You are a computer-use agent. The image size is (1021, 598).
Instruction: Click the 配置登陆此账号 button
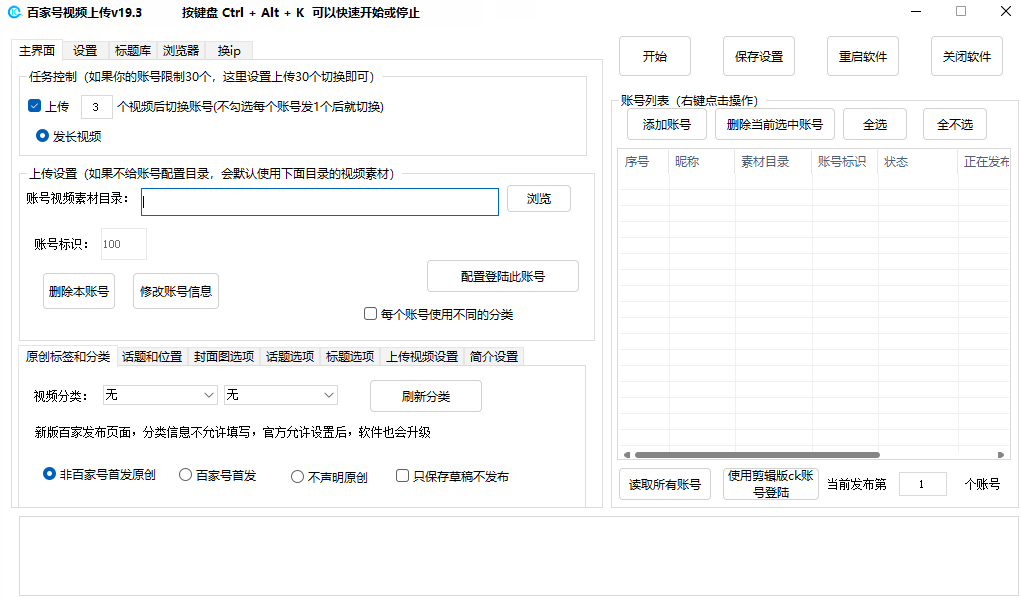(x=503, y=276)
